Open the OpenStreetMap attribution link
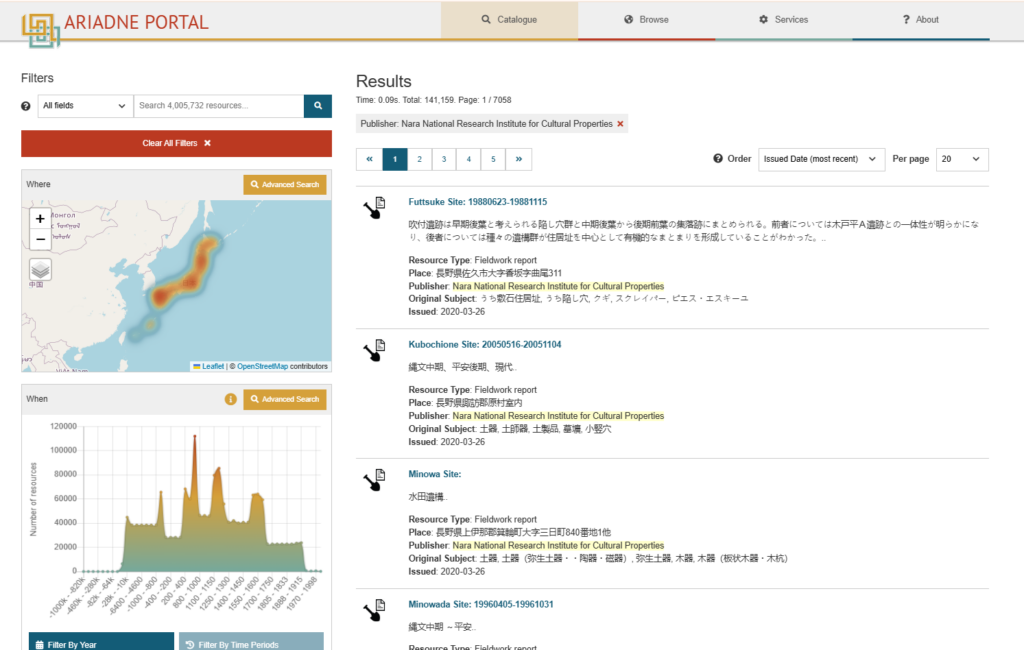This screenshot has width=1024, height=650. [262, 366]
